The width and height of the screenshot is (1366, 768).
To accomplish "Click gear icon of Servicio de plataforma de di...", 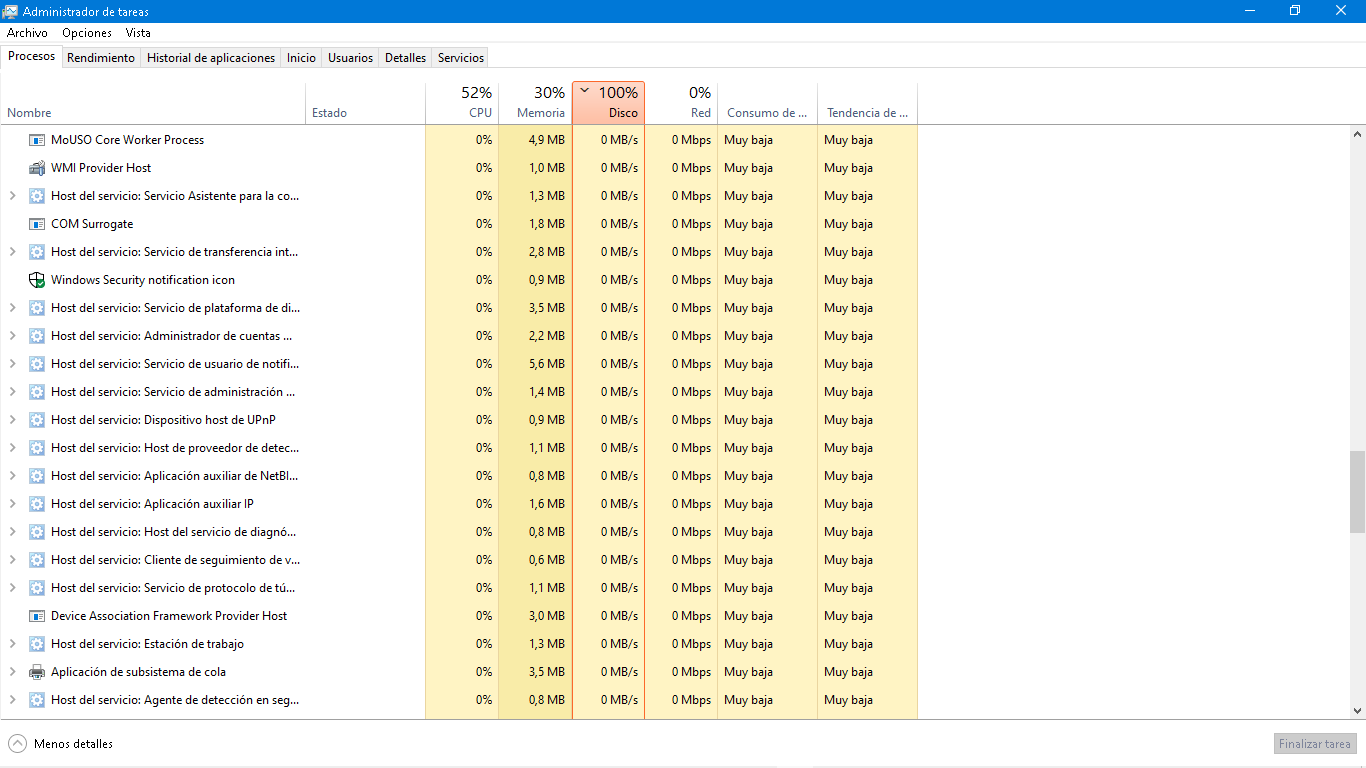I will tap(37, 308).
